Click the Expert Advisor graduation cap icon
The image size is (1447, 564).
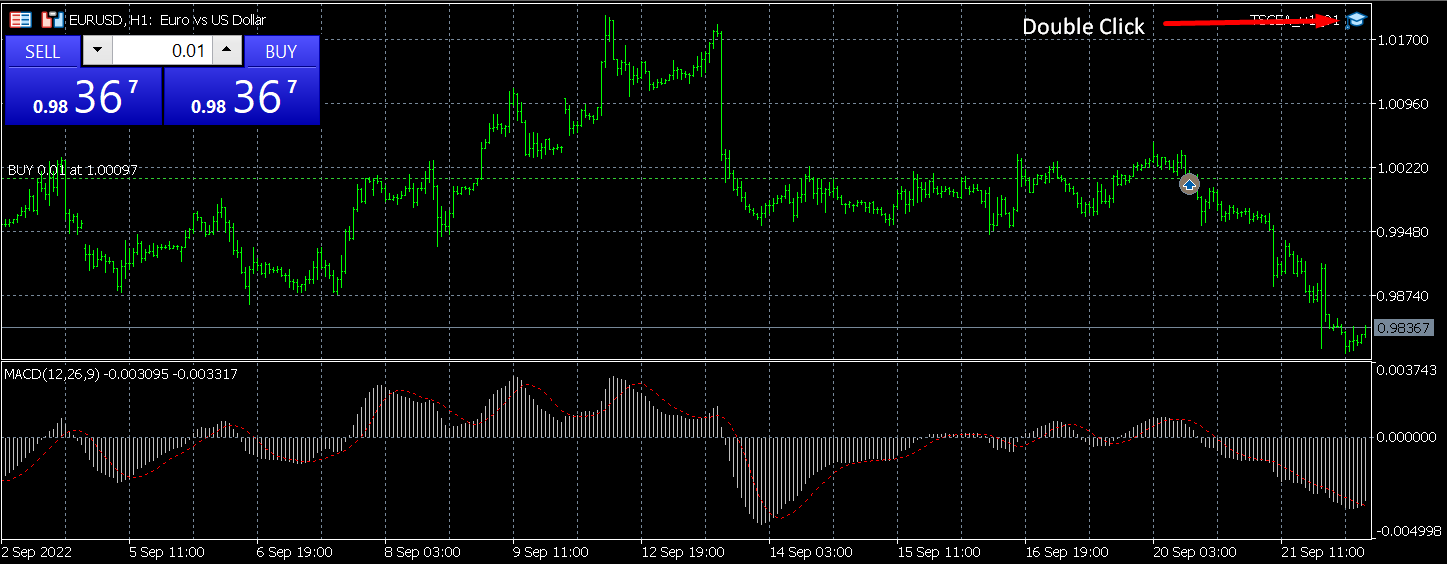click(1355, 20)
